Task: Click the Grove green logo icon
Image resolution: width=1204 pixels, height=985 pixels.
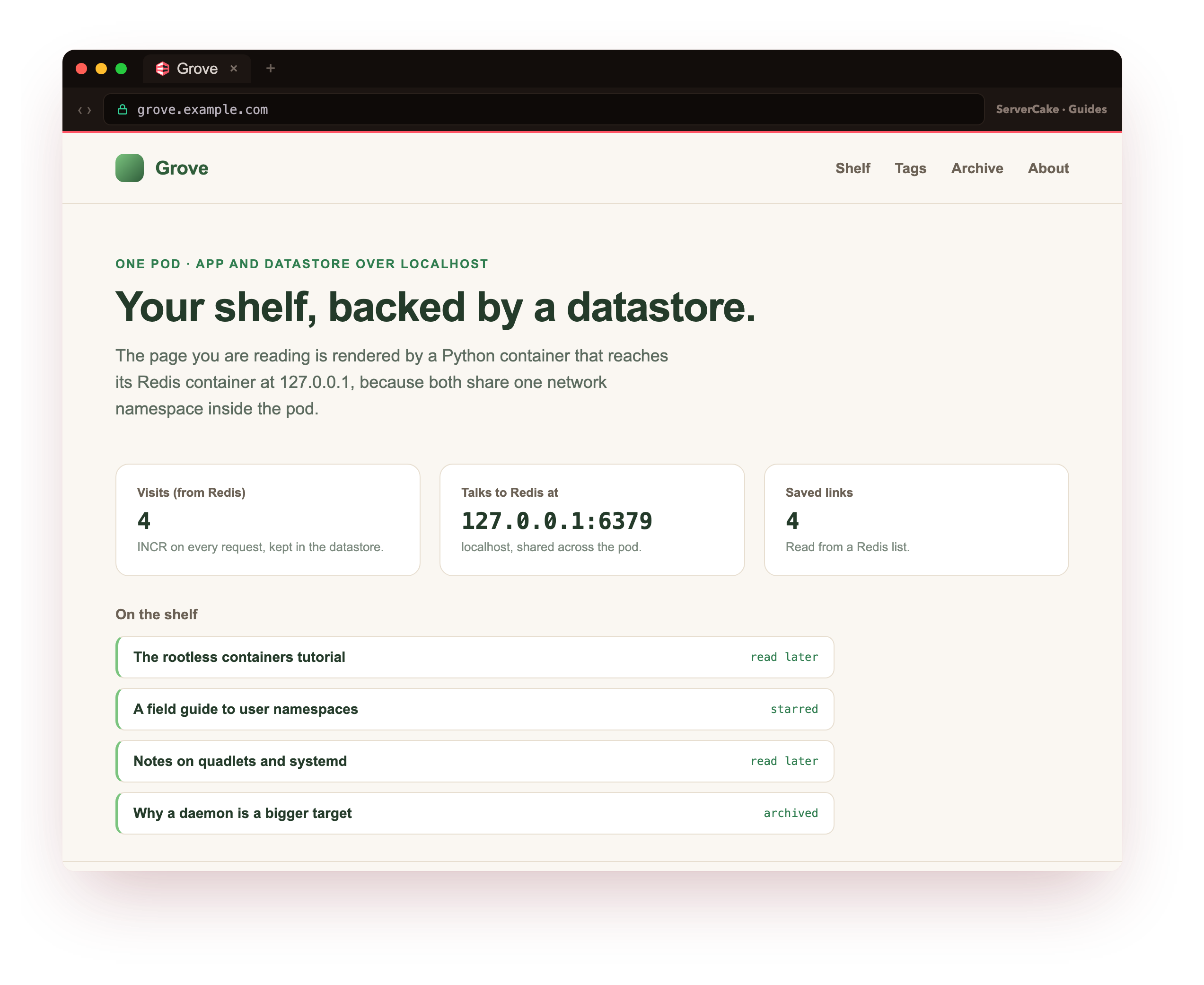Action: [x=129, y=168]
